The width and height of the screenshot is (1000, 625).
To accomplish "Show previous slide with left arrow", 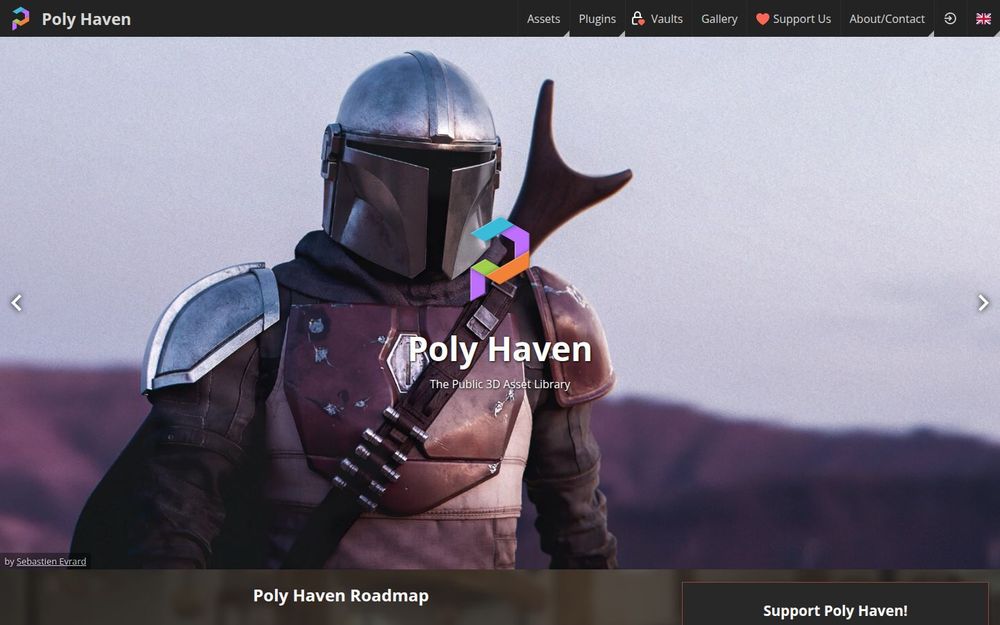I will [17, 303].
